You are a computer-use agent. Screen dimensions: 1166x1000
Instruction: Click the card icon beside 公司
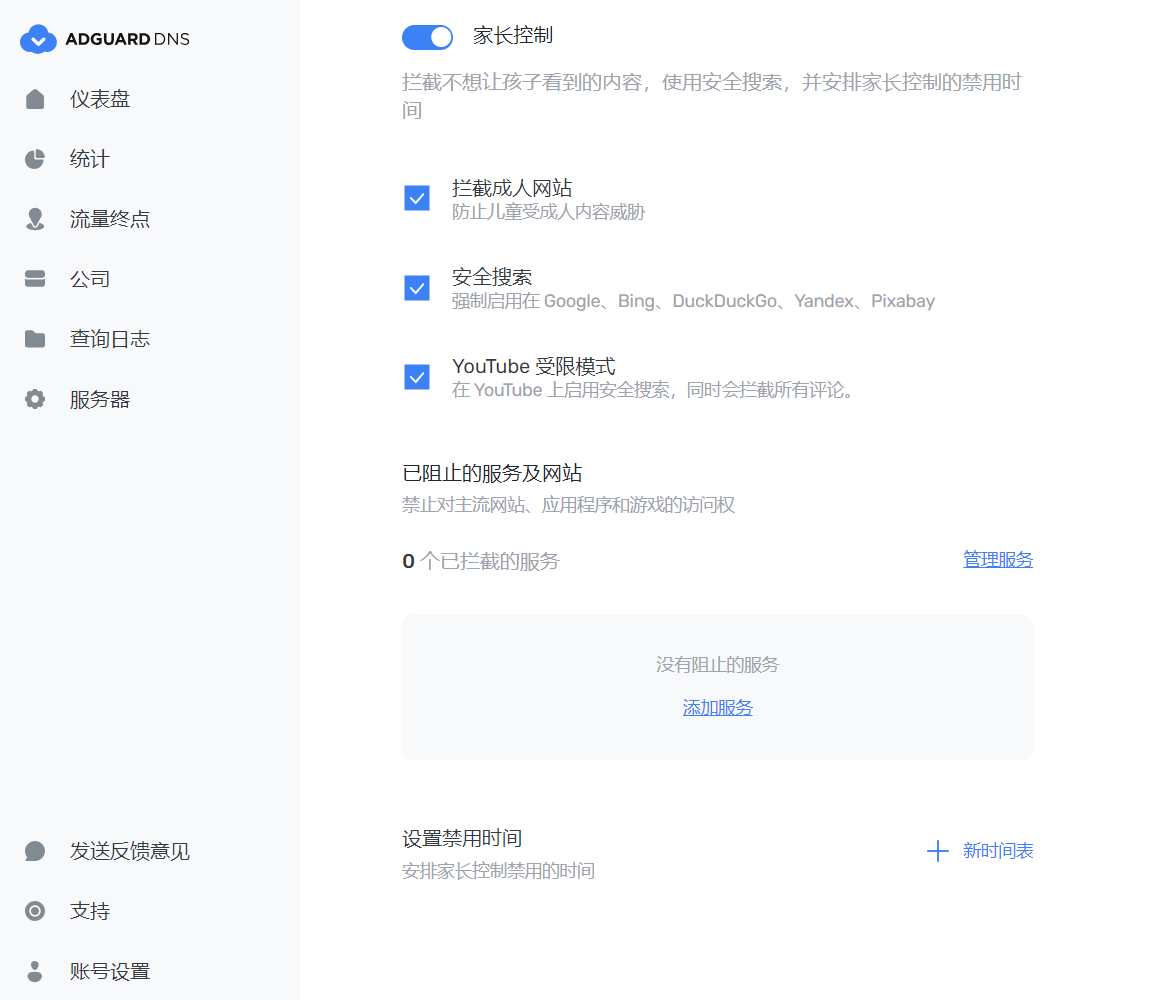(35, 279)
